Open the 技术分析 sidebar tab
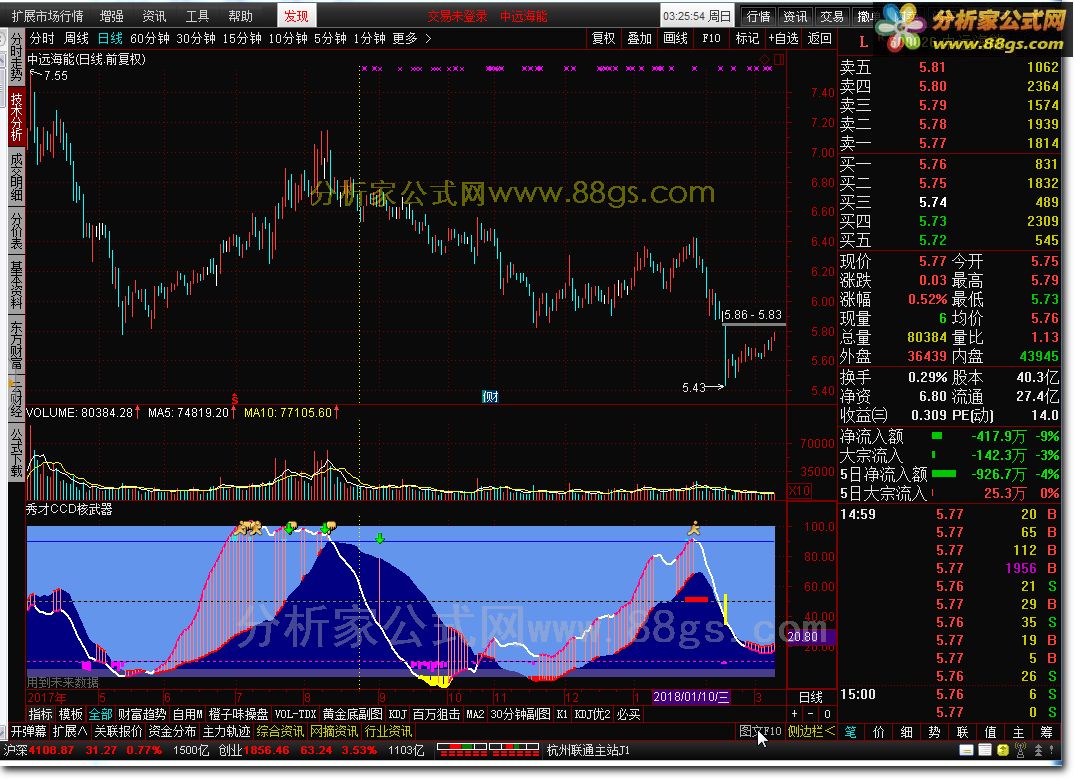This screenshot has width=1075, height=779. 16,117
